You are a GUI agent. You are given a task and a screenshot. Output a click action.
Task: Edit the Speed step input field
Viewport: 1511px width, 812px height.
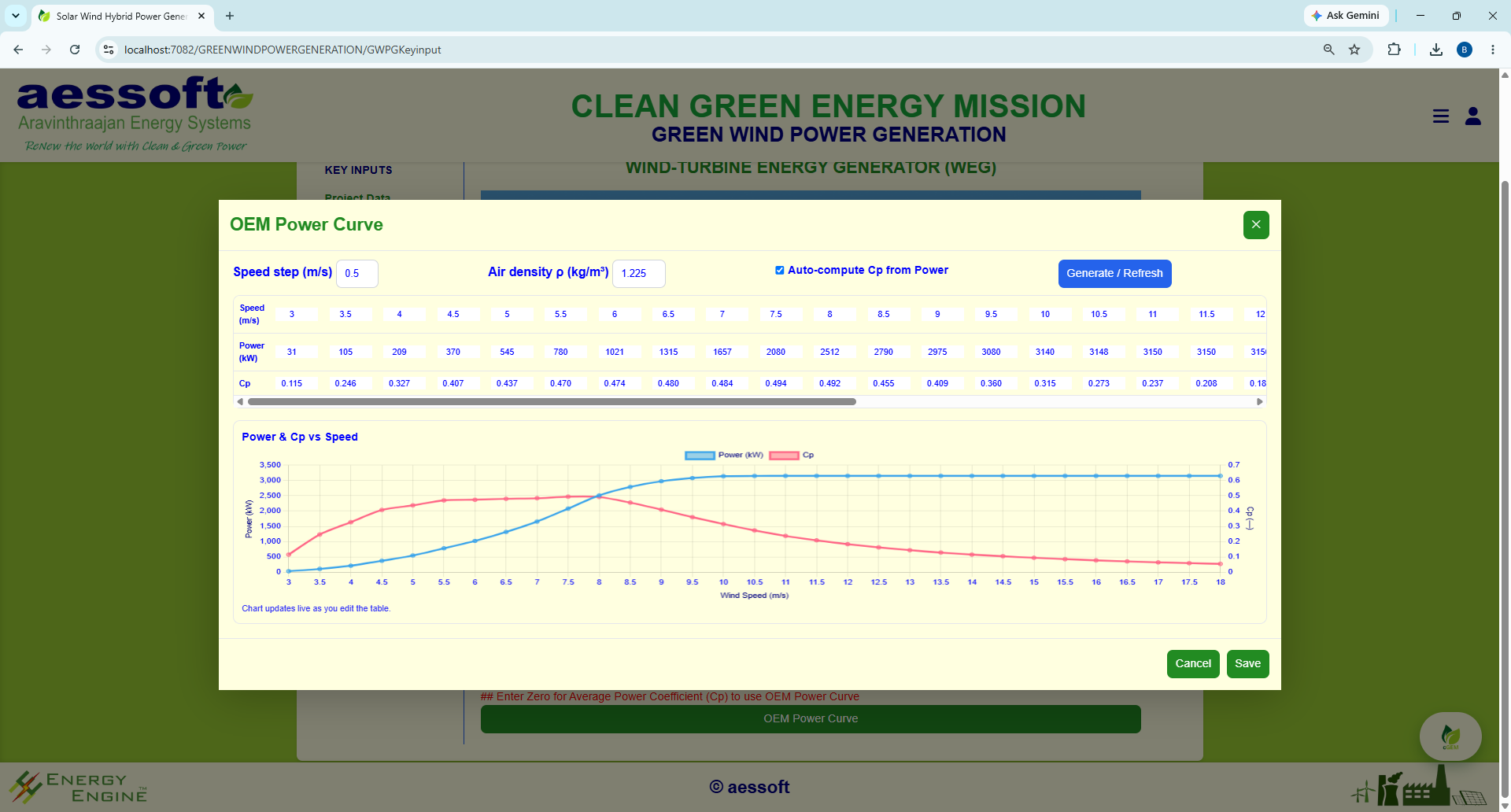coord(357,274)
